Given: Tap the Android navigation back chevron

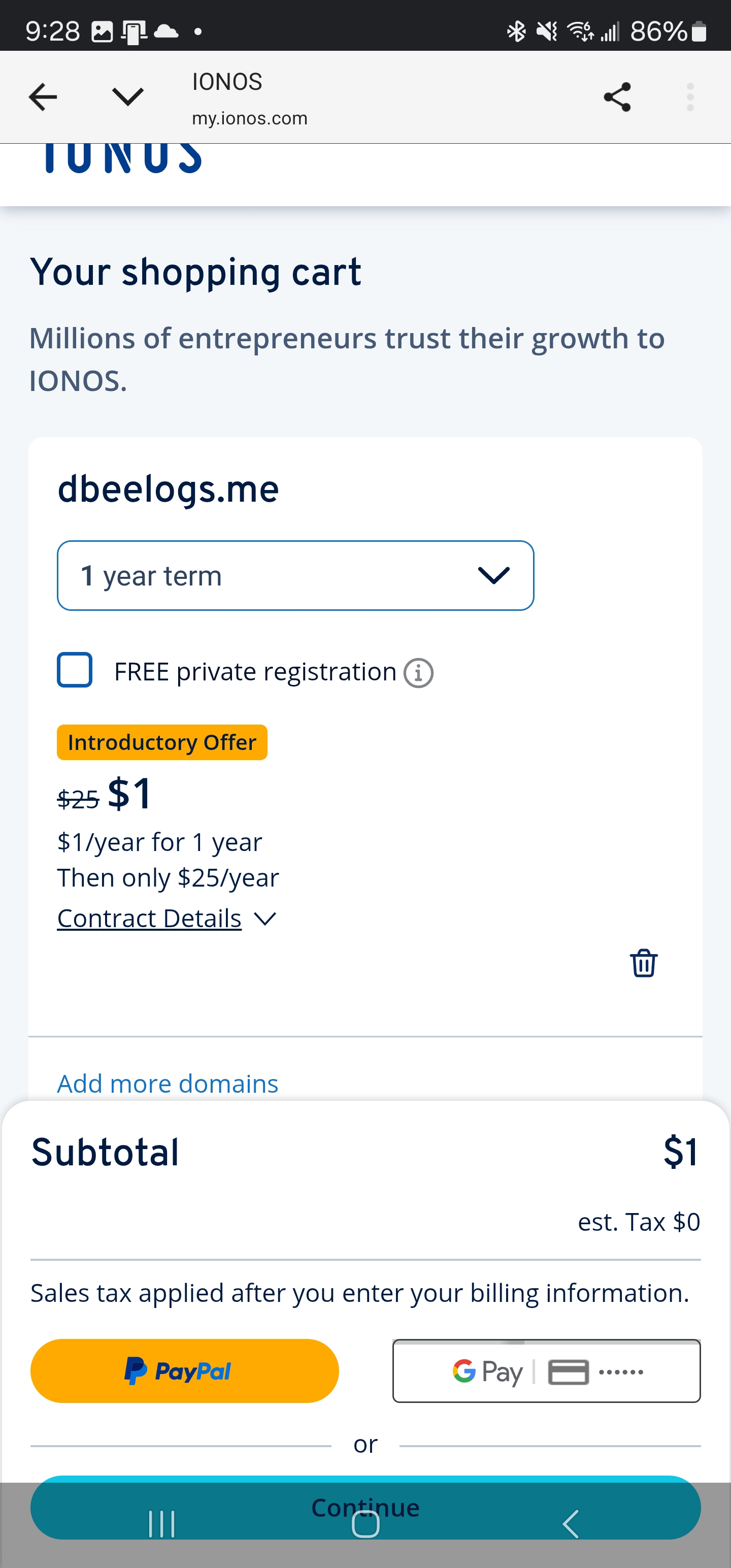Looking at the screenshot, I should [570, 1524].
